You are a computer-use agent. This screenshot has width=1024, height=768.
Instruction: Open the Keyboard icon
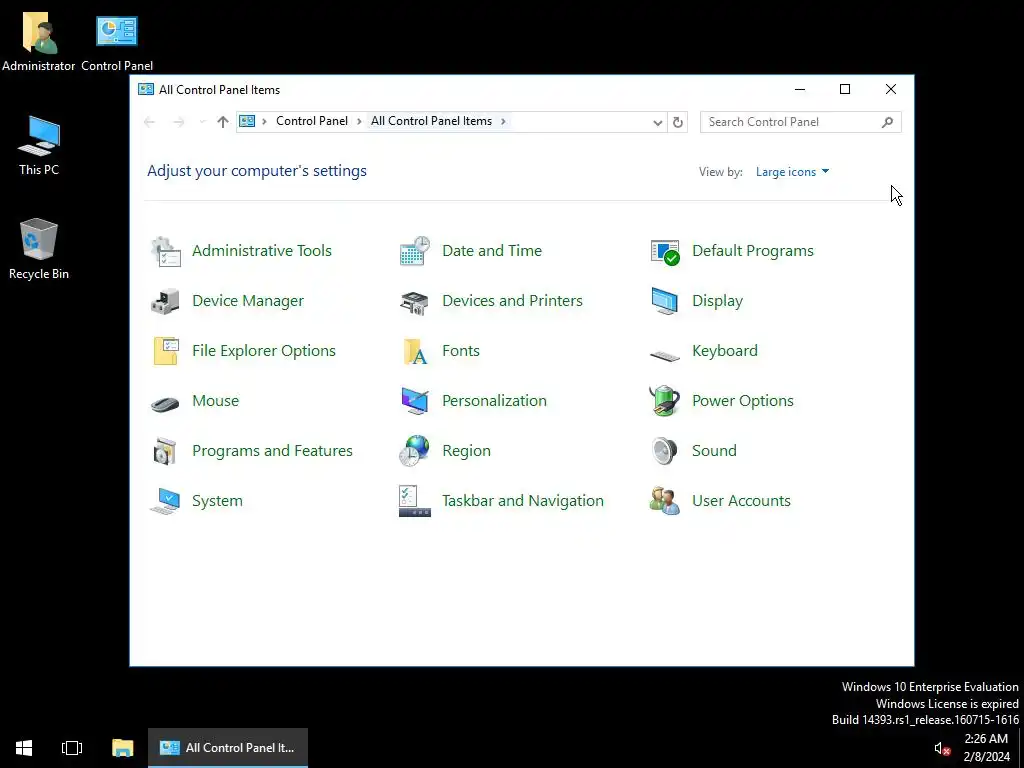tap(665, 355)
